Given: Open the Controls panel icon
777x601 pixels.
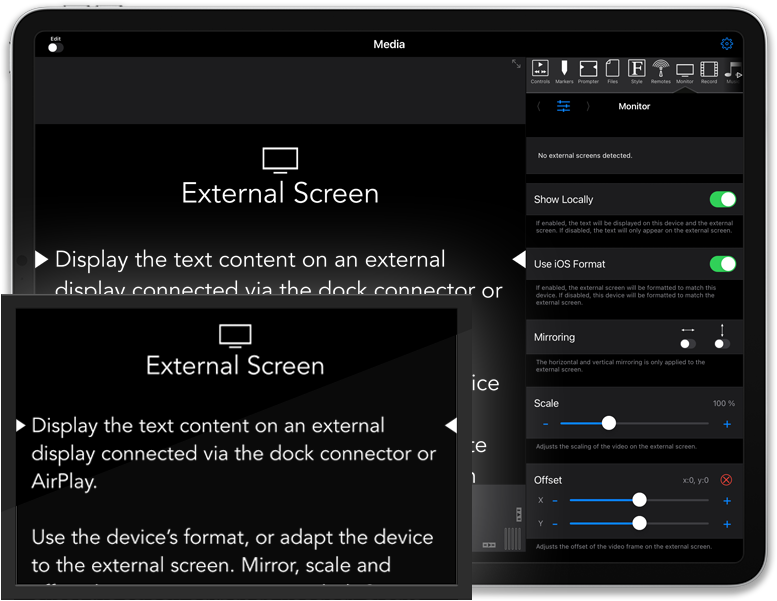Looking at the screenshot, I should [x=540, y=71].
